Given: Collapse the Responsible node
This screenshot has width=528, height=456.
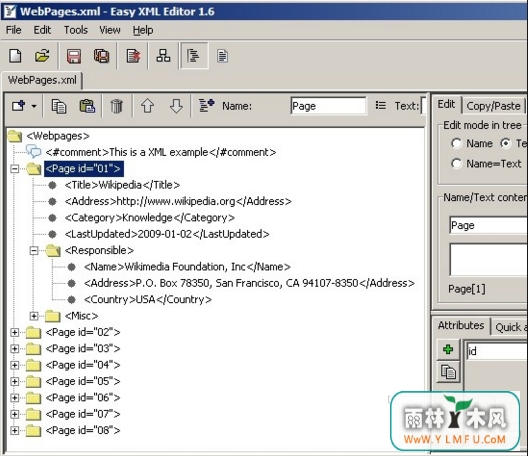Looking at the screenshot, I should [x=34, y=250].
